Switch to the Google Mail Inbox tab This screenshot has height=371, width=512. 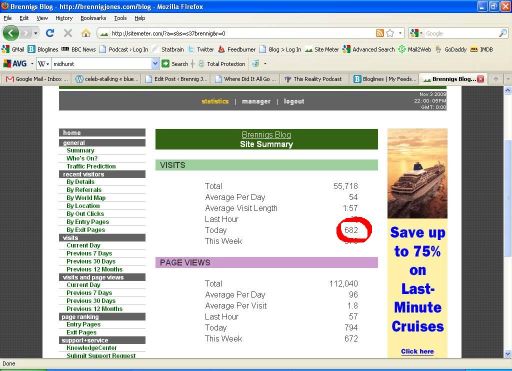point(37,79)
